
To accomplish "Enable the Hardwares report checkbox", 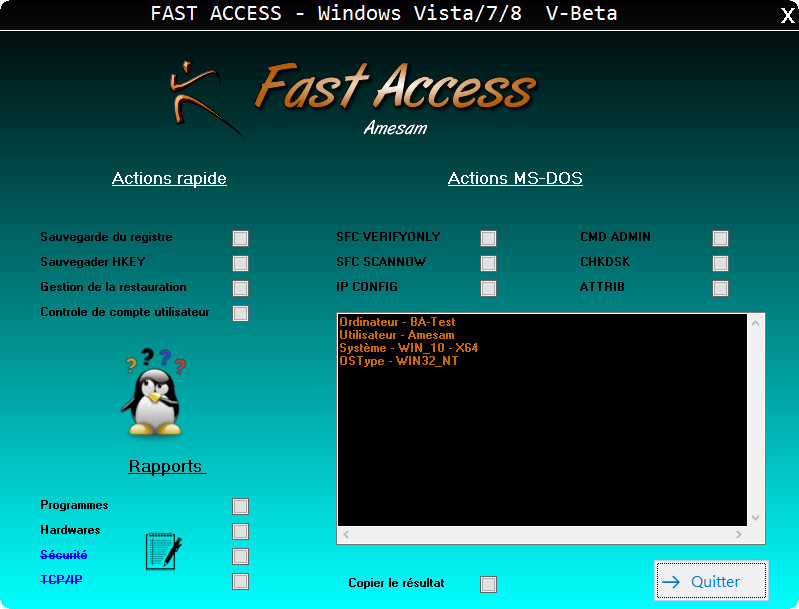I will [240, 531].
